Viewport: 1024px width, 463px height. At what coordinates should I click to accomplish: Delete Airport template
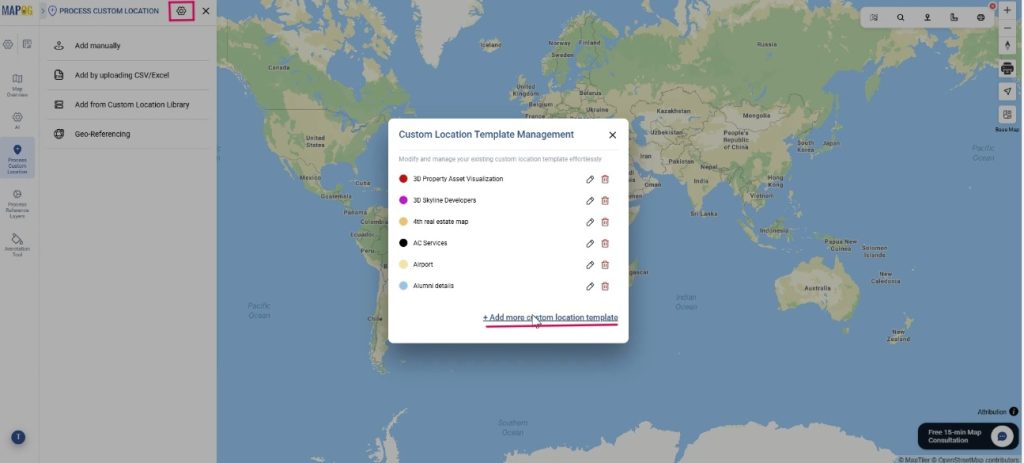[605, 265]
